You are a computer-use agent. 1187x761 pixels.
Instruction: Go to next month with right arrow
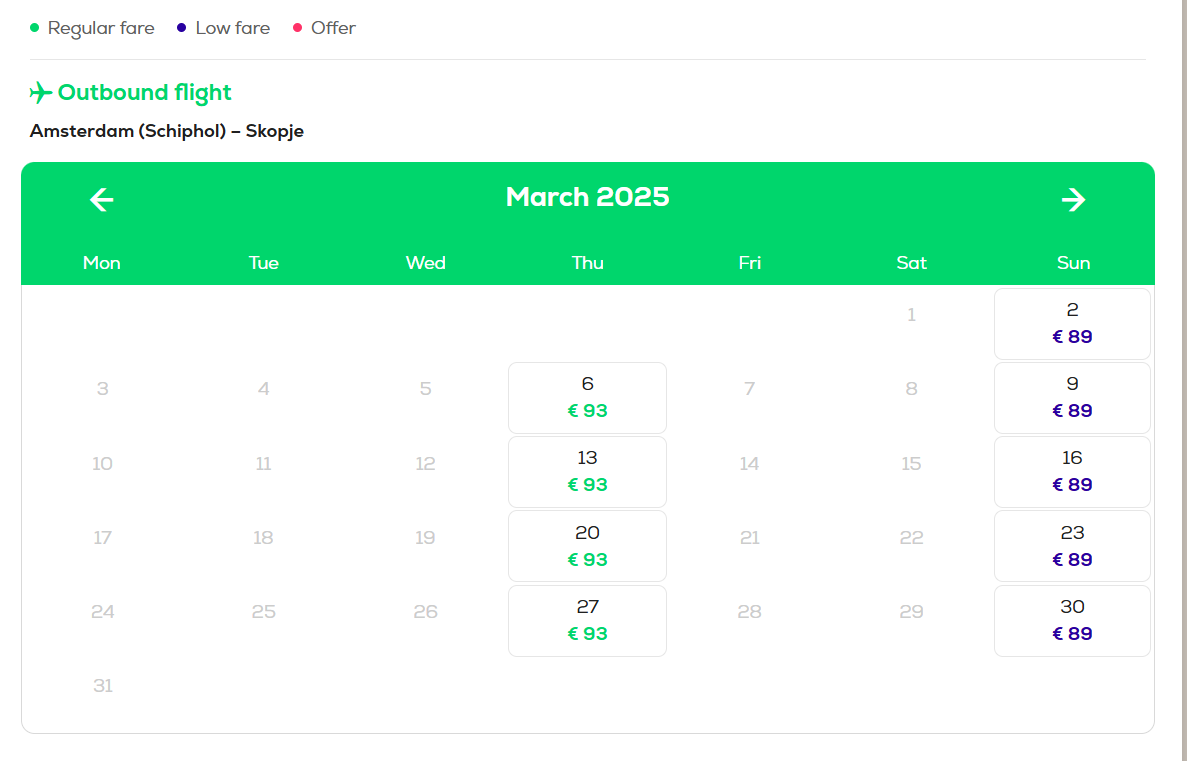tap(1073, 200)
